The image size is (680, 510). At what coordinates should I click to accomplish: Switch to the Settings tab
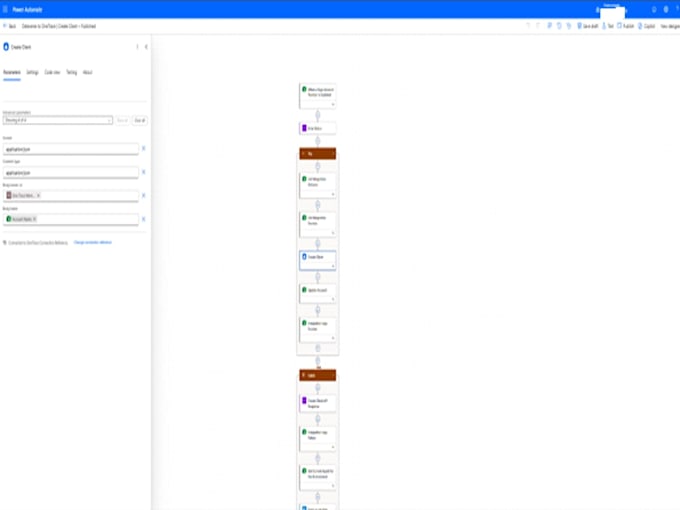33,72
